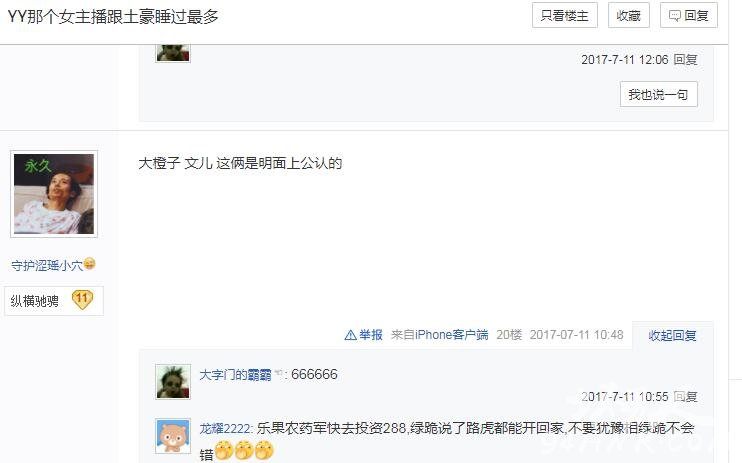Open the 龙耀2222 user profile link

tap(225, 428)
